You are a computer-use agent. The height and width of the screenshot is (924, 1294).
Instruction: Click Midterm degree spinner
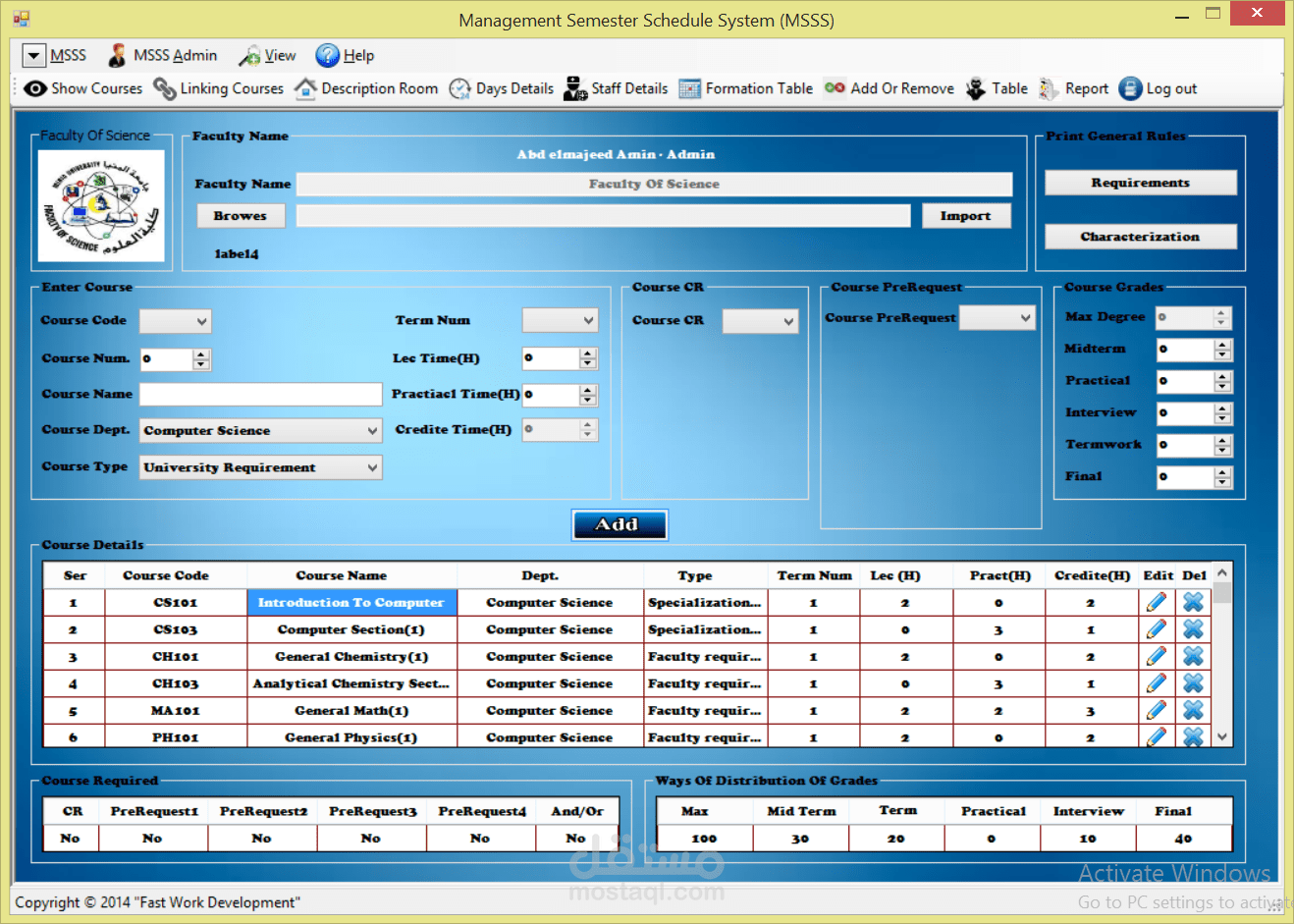tap(1222, 350)
